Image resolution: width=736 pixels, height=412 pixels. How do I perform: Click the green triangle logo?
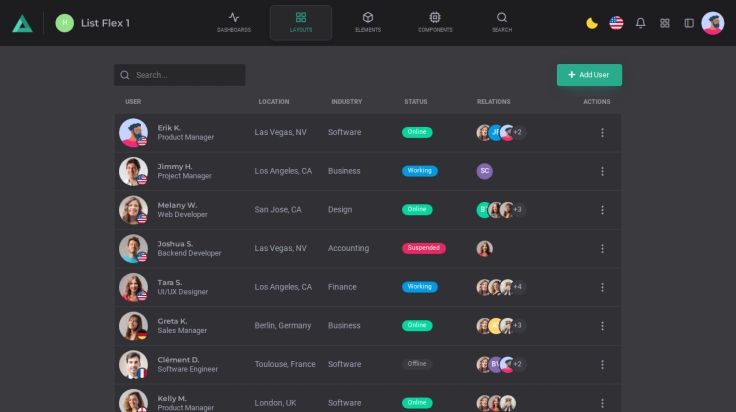[22, 23]
